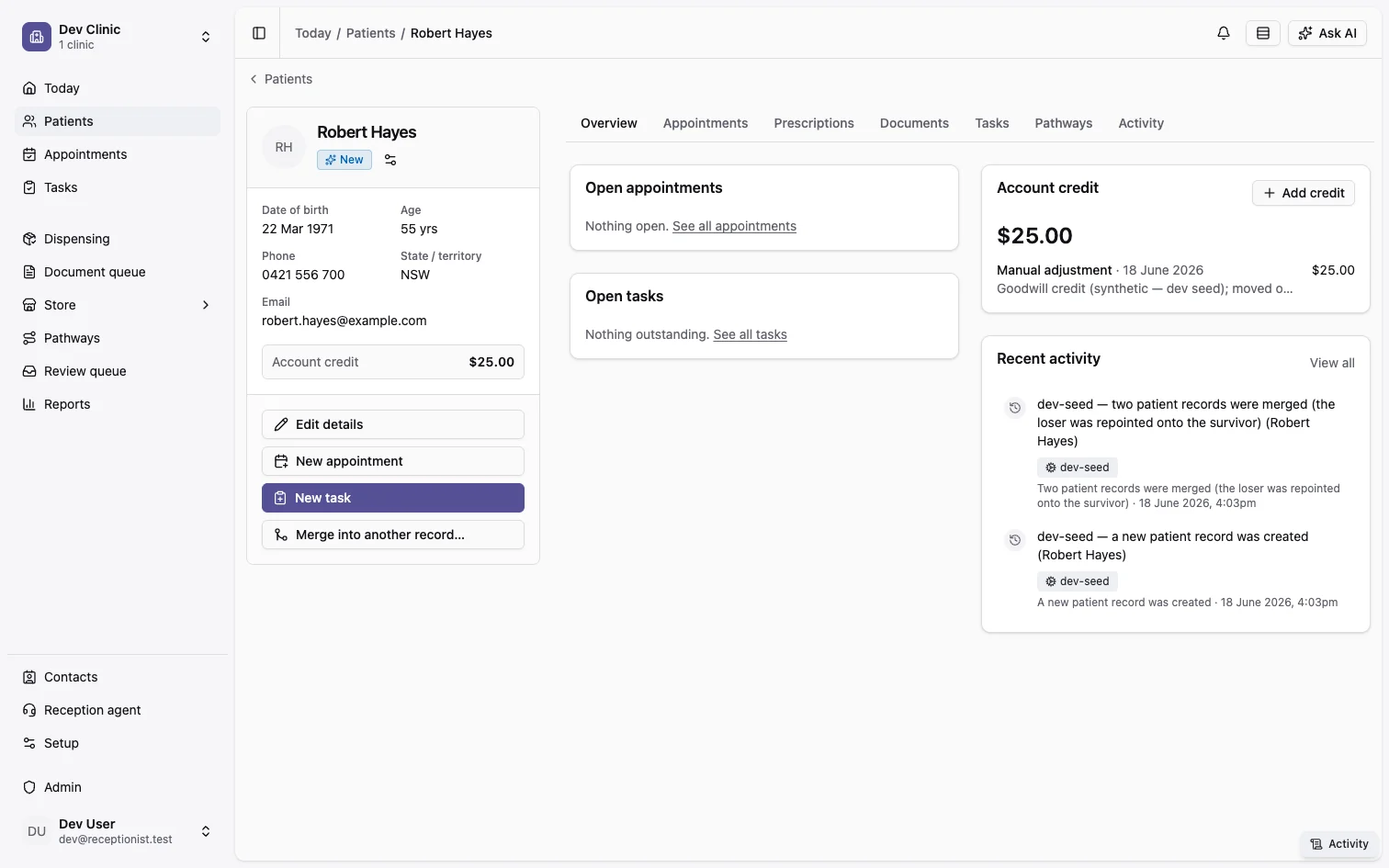Switch to the Tasks tab
1389x868 pixels.
pos(992,123)
